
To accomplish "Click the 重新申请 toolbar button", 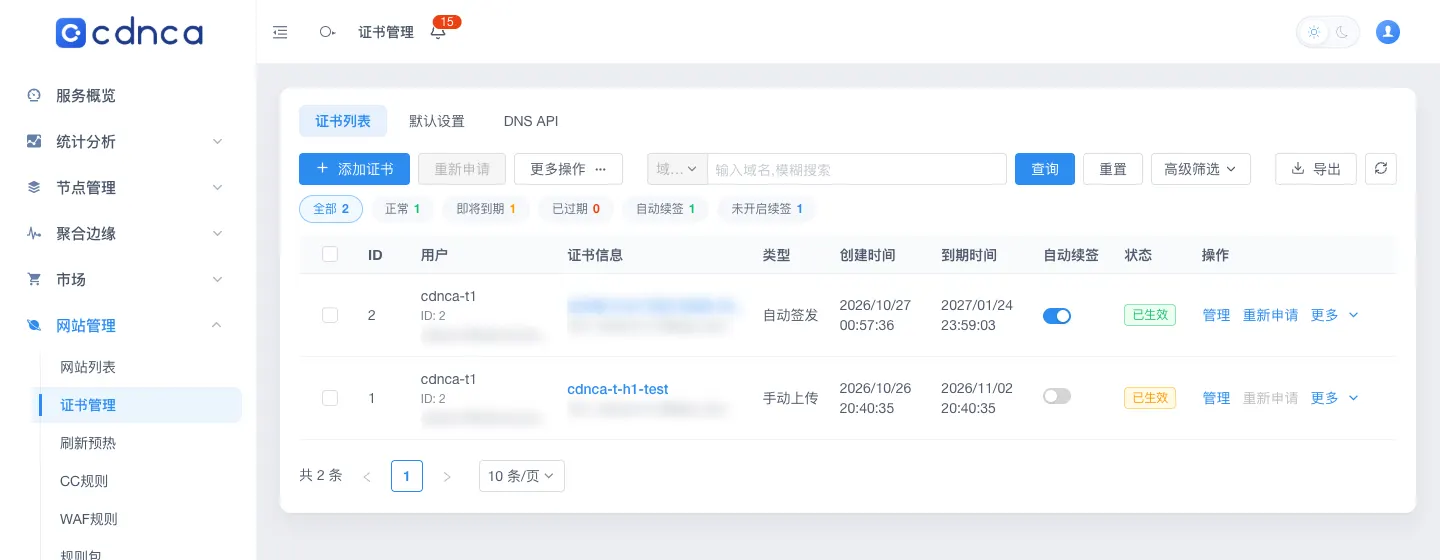I will (462, 169).
